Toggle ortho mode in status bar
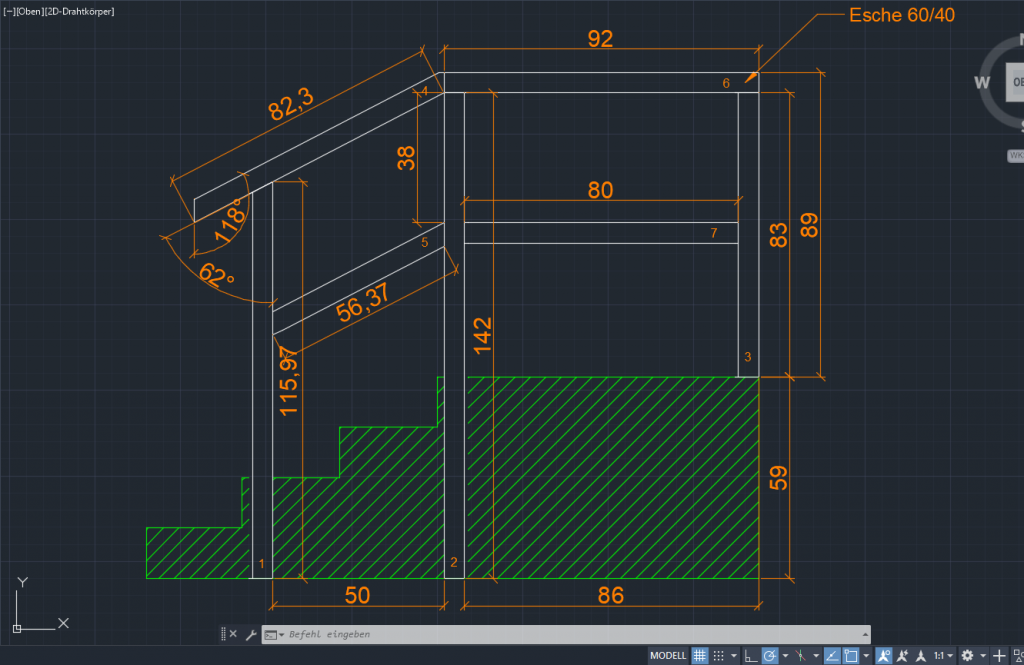Image resolution: width=1024 pixels, height=665 pixels. [751, 656]
